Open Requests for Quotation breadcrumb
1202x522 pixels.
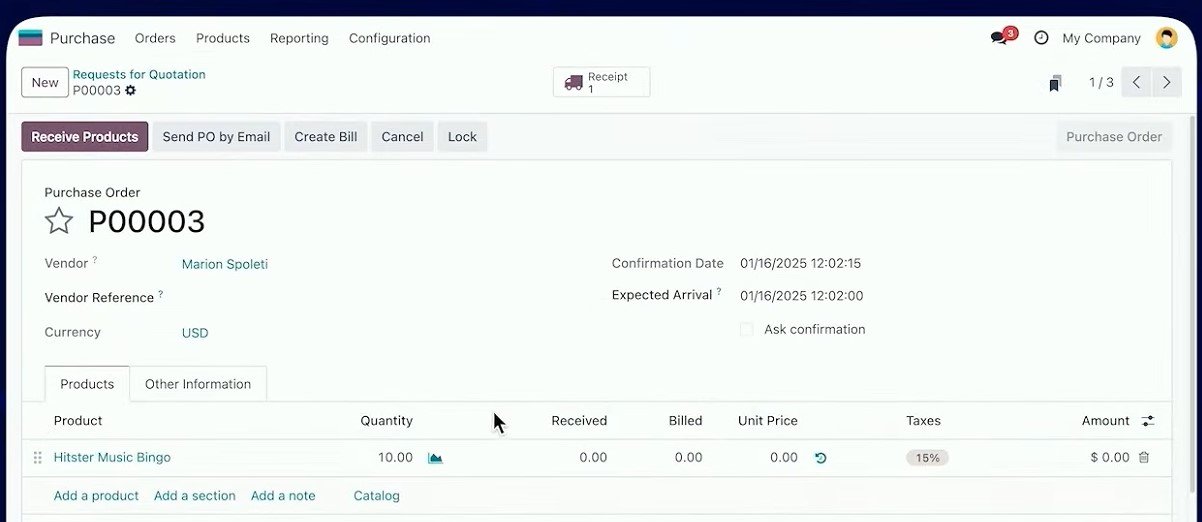coord(139,74)
